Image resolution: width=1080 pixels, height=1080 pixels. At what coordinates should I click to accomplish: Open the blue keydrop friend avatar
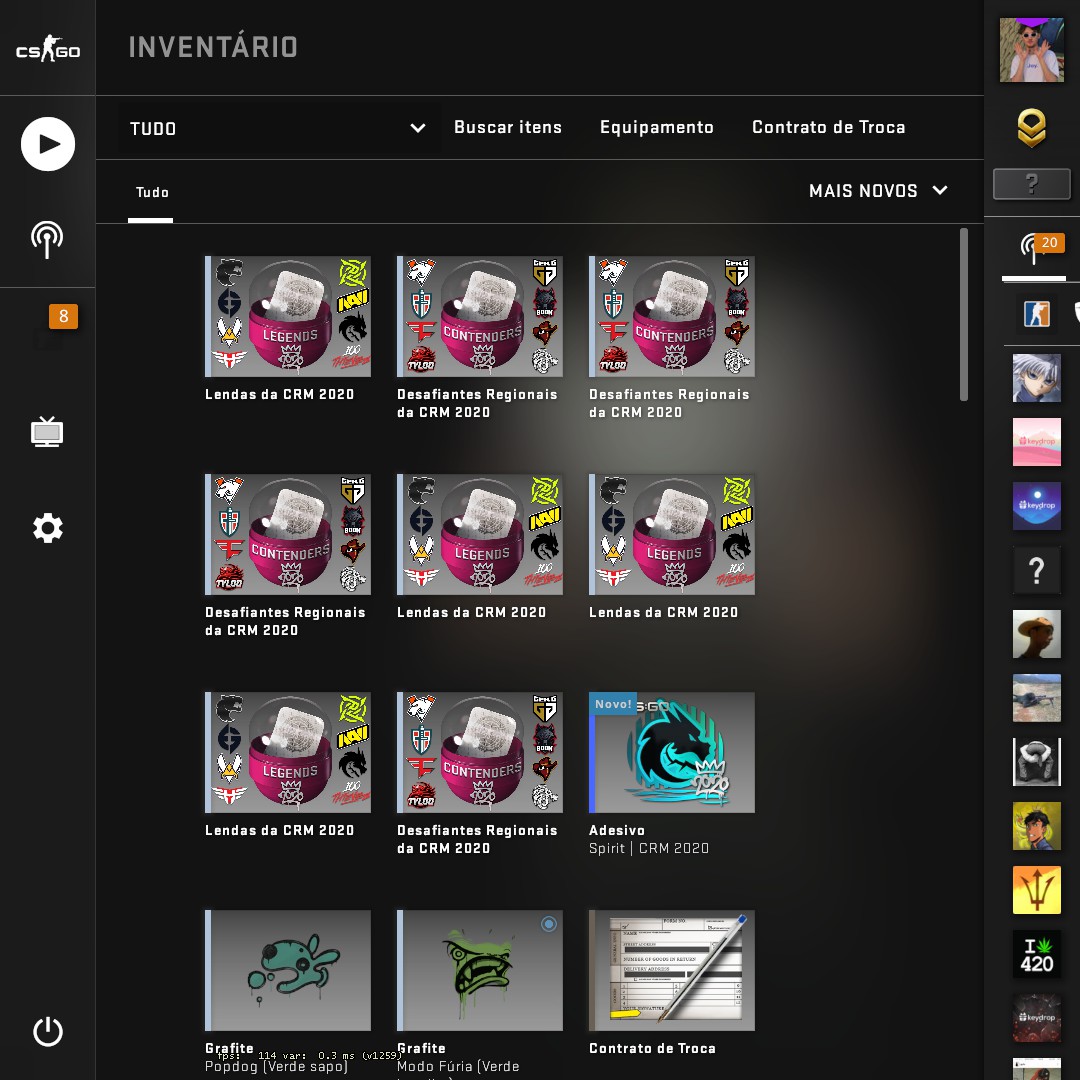coord(1037,506)
